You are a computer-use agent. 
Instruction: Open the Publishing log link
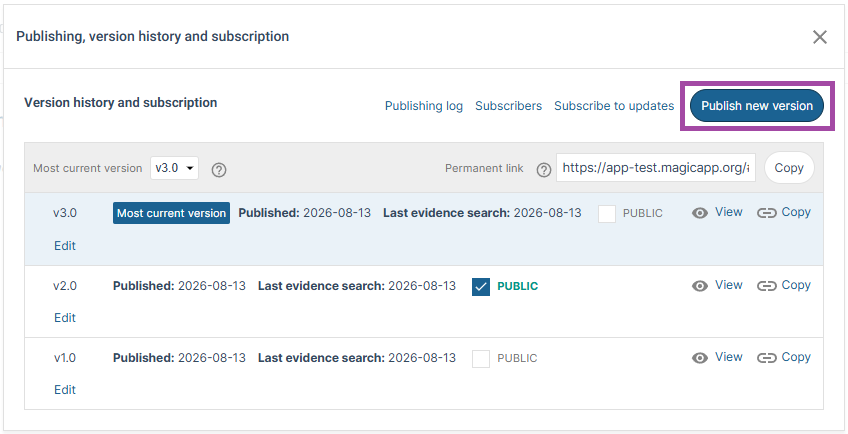pyautogui.click(x=423, y=106)
